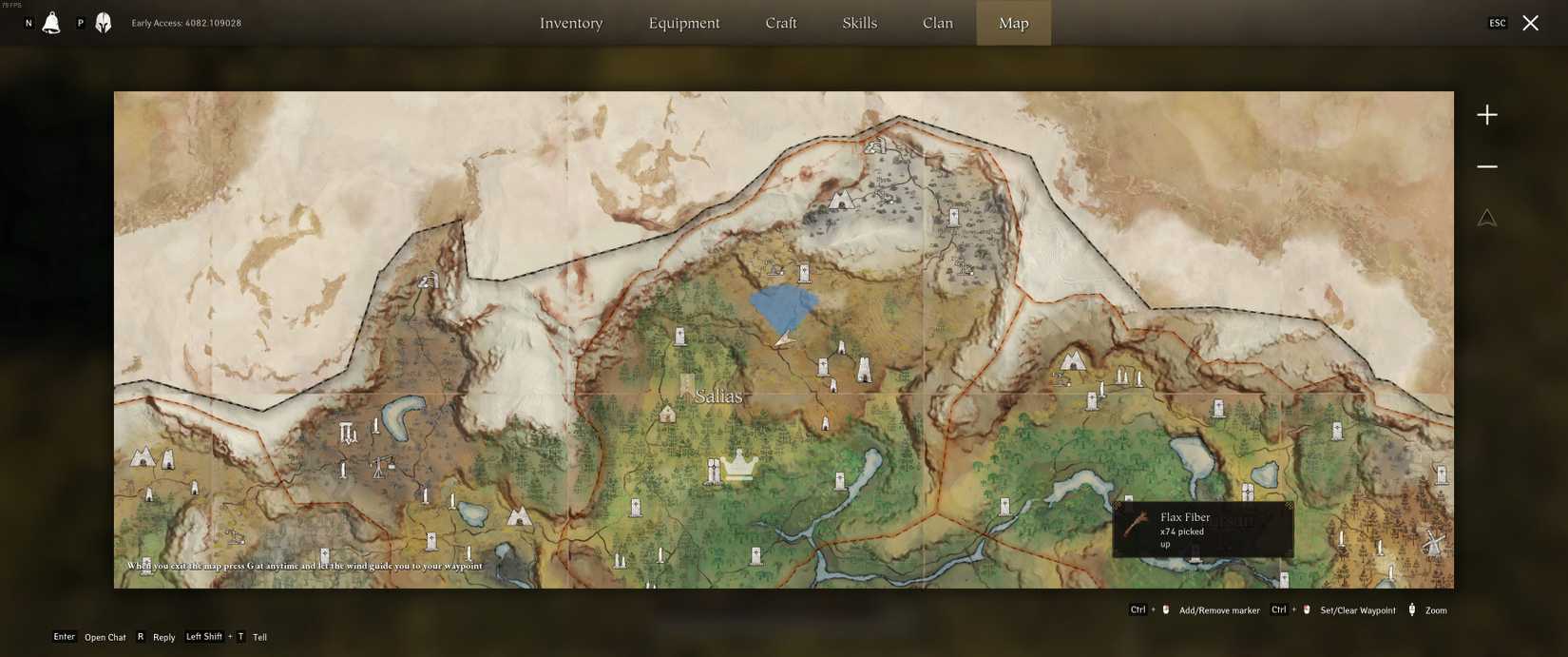Click the weighing scales marker on map
This screenshot has width=1568, height=657.
click(x=382, y=466)
